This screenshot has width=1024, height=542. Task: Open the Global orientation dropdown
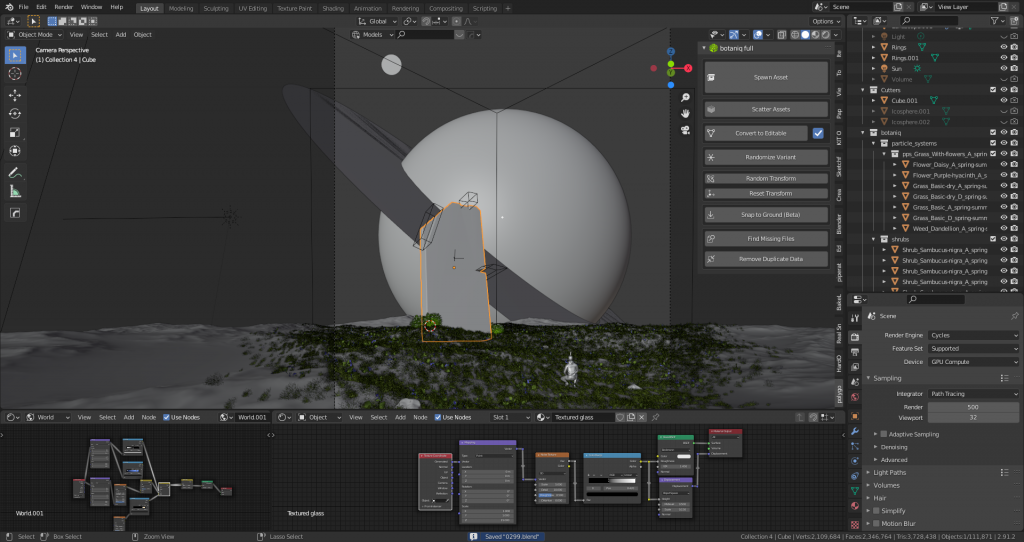click(376, 22)
